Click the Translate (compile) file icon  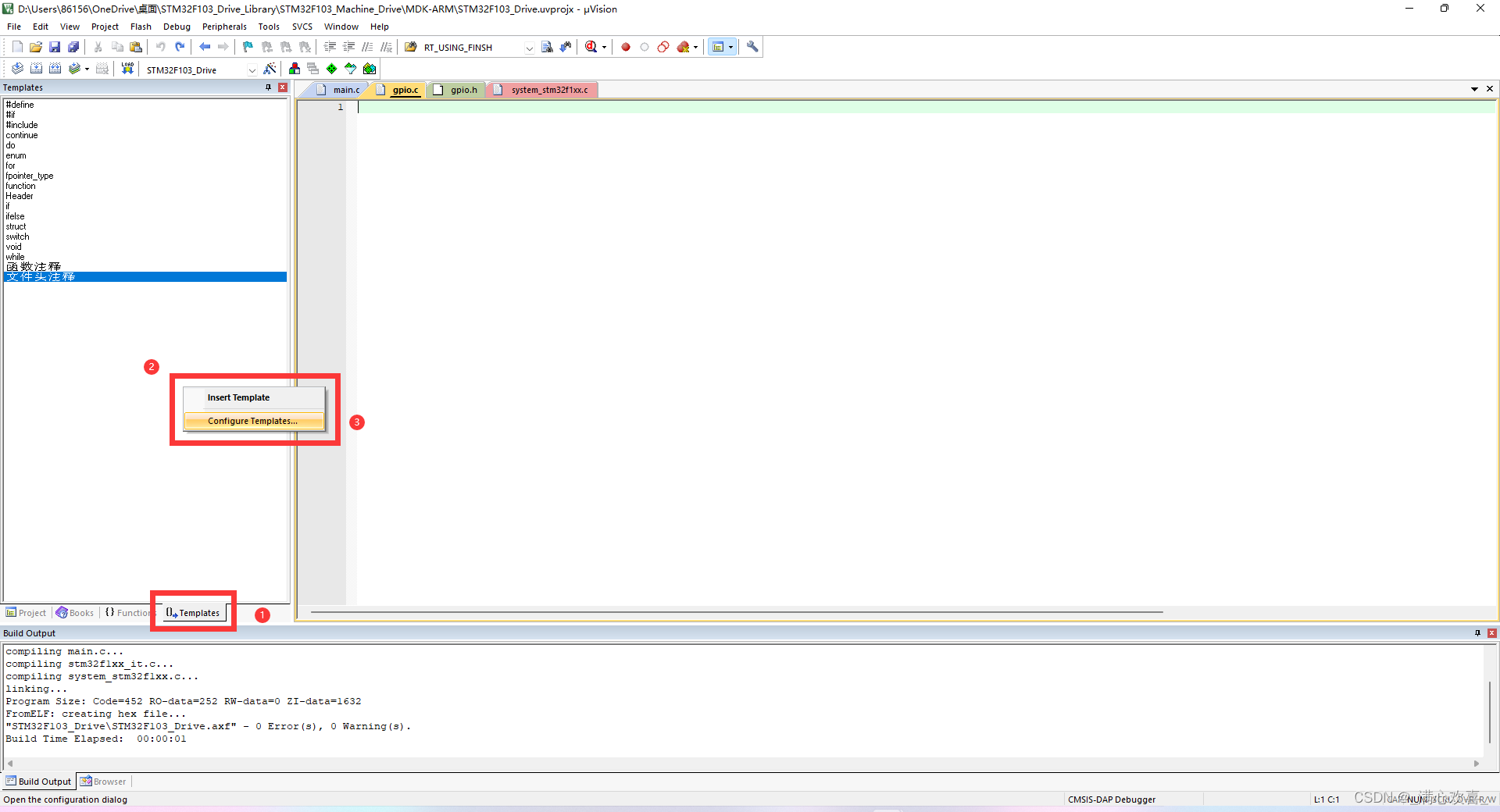(x=17, y=69)
